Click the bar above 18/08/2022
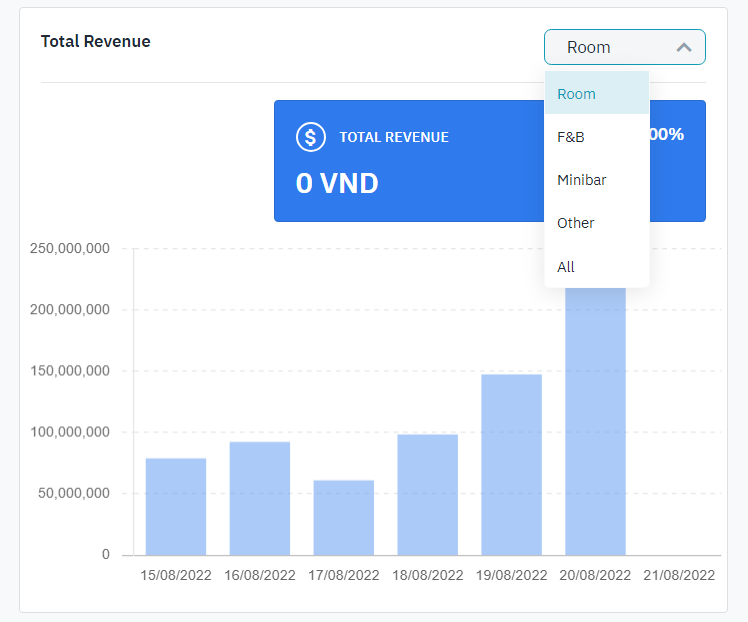This screenshot has height=622, width=748. [428, 495]
